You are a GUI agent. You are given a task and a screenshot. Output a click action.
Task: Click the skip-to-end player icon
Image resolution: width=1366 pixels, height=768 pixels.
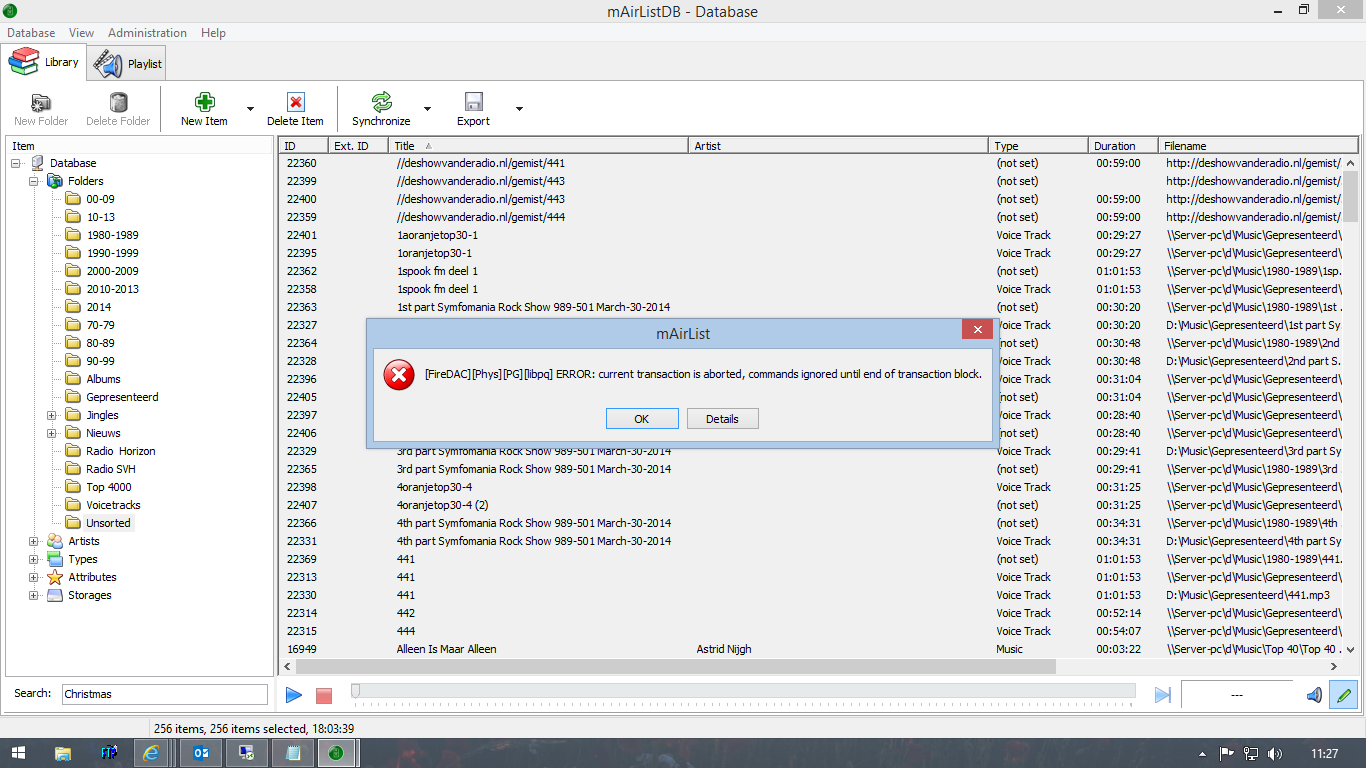1163,695
